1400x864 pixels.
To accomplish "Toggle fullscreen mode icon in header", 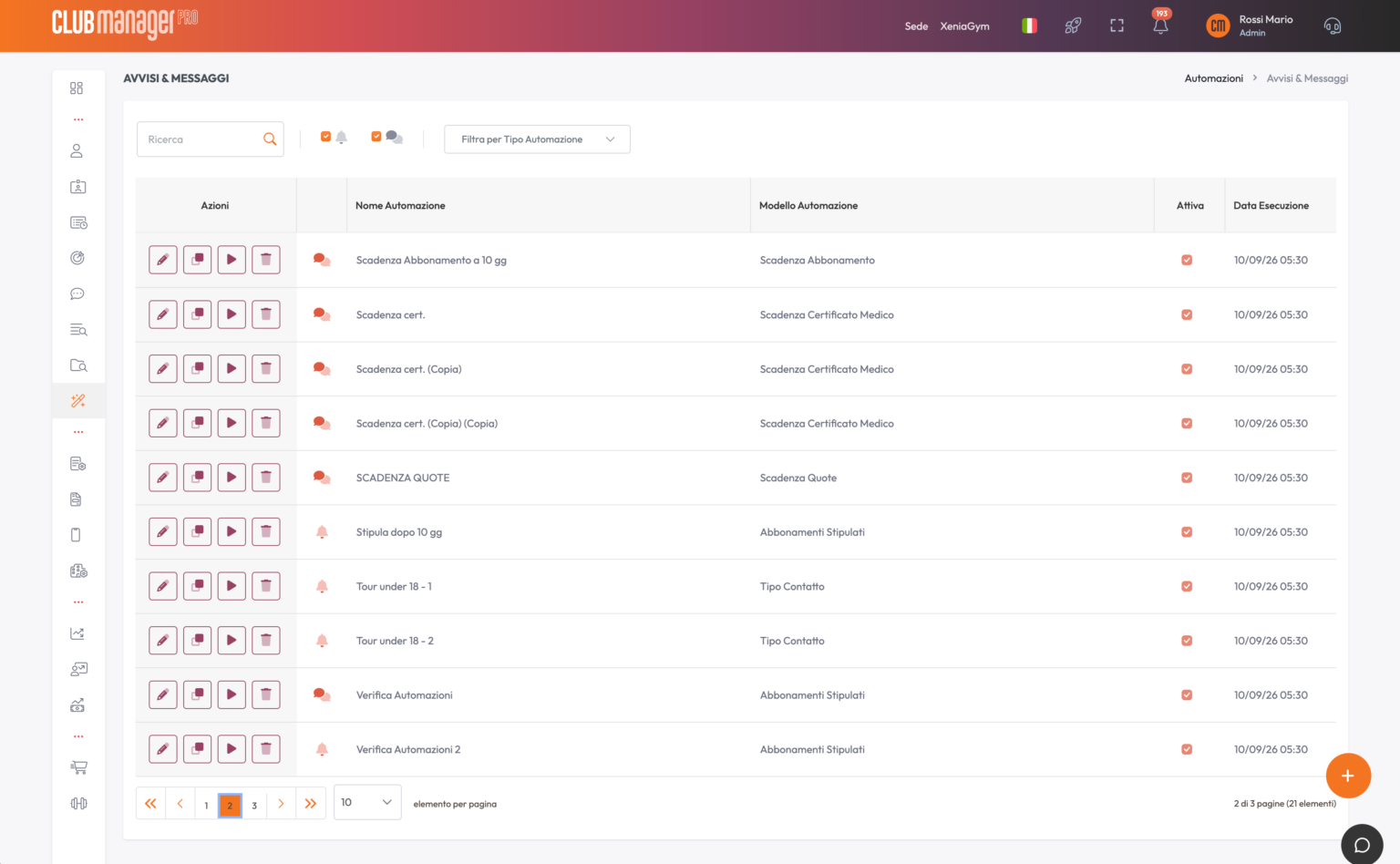I will click(x=1117, y=26).
